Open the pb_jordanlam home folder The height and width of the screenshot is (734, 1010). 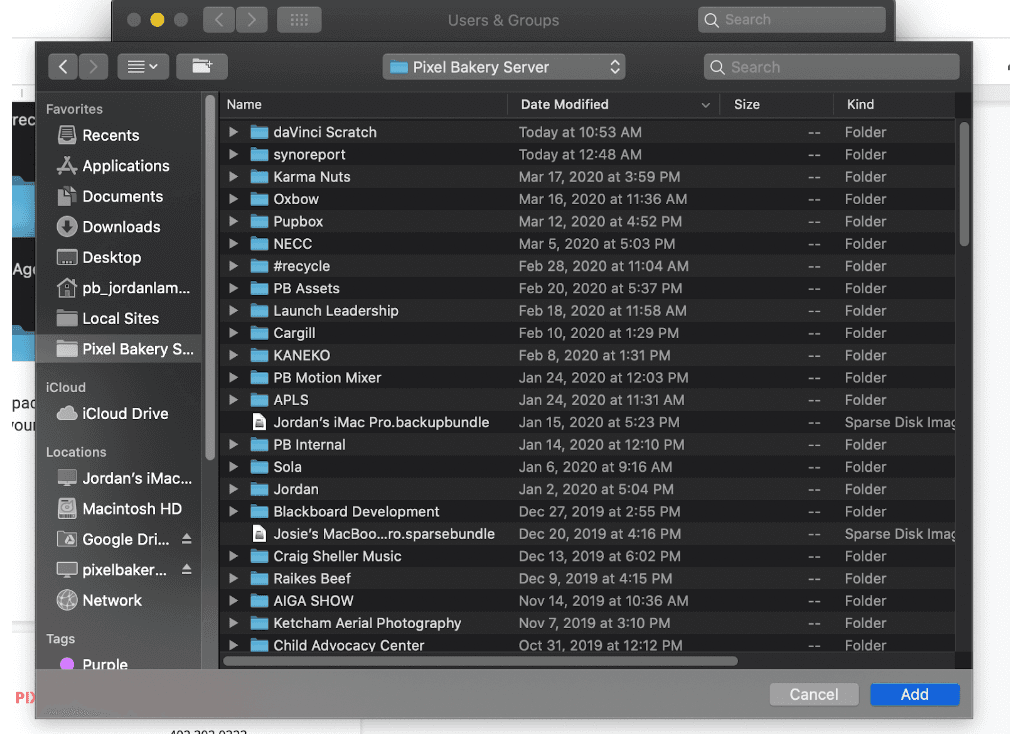coord(126,288)
